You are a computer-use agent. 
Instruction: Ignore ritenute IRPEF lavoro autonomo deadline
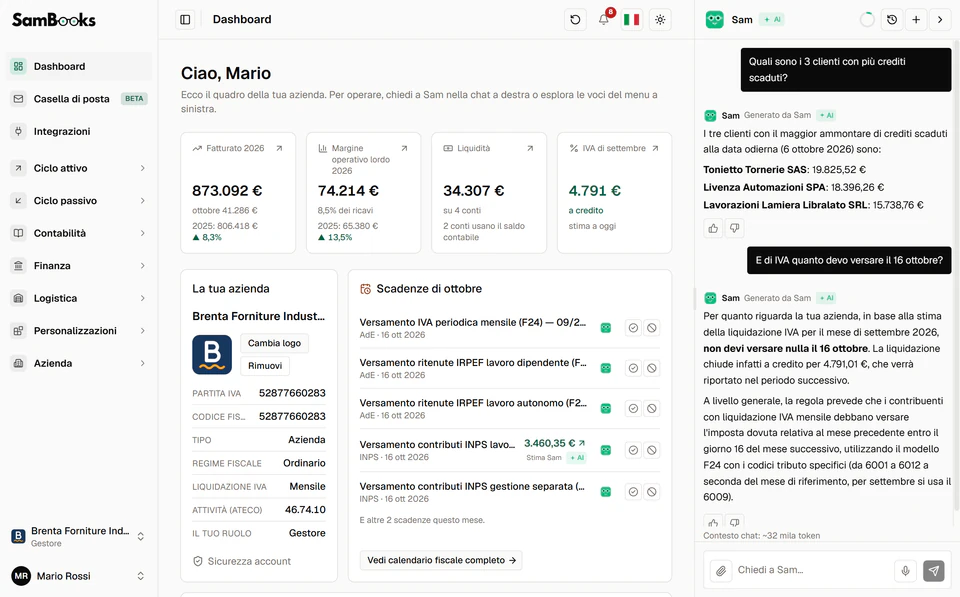pos(652,409)
